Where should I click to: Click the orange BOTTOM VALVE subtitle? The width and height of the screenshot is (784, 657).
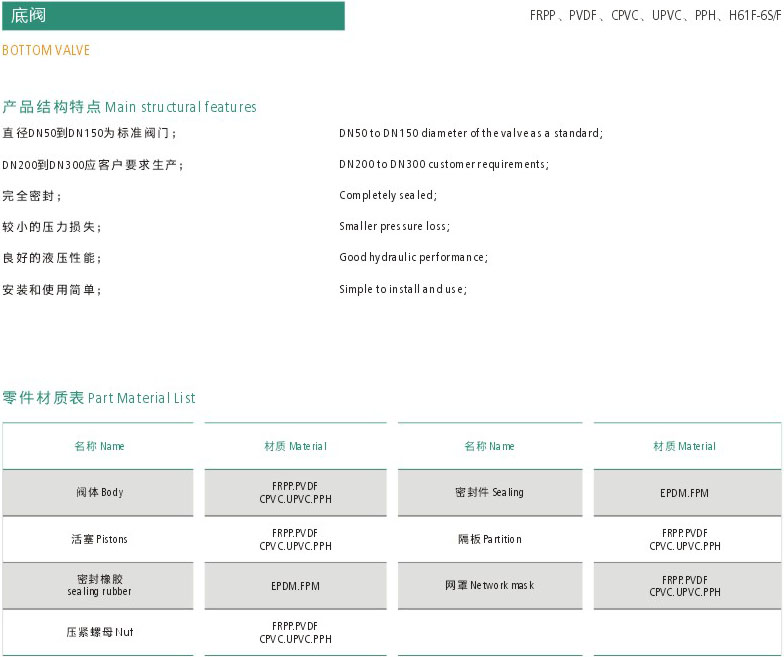click(x=46, y=50)
